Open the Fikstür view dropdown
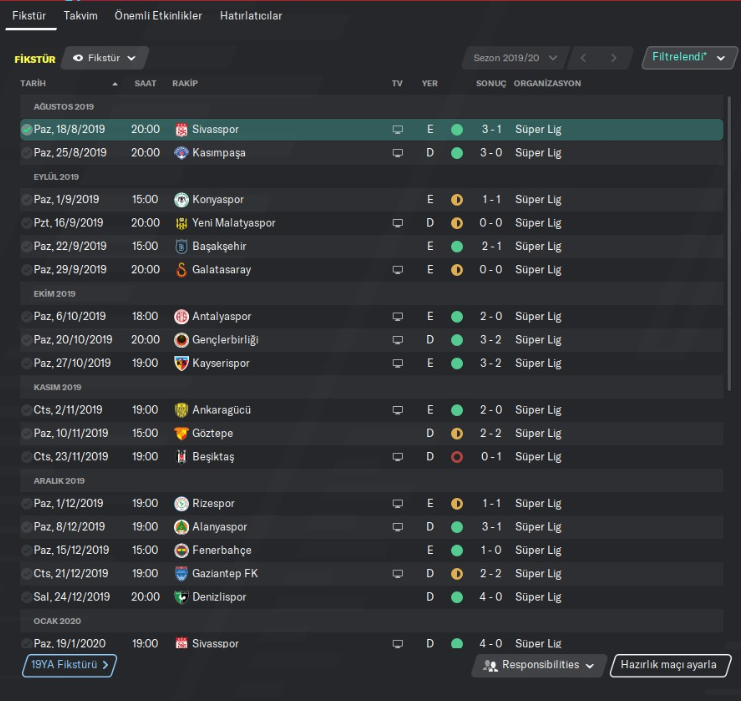The image size is (741, 701). click(x=105, y=58)
